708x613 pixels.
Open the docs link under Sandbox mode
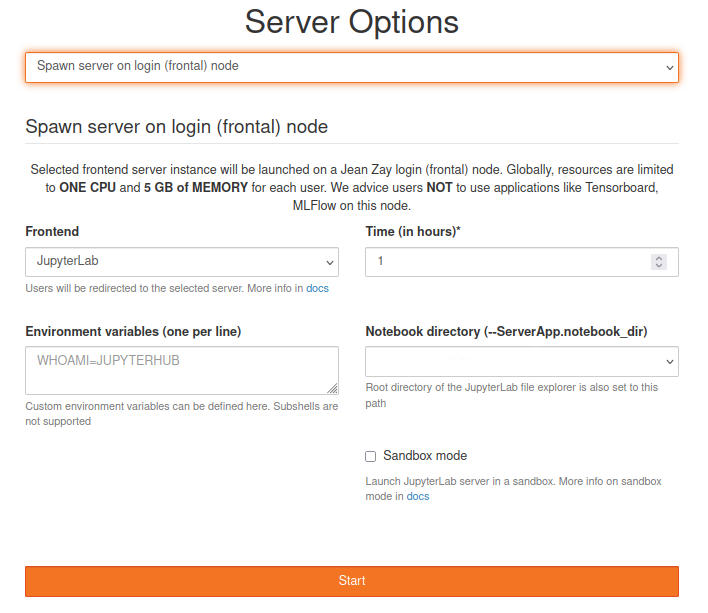(x=418, y=496)
